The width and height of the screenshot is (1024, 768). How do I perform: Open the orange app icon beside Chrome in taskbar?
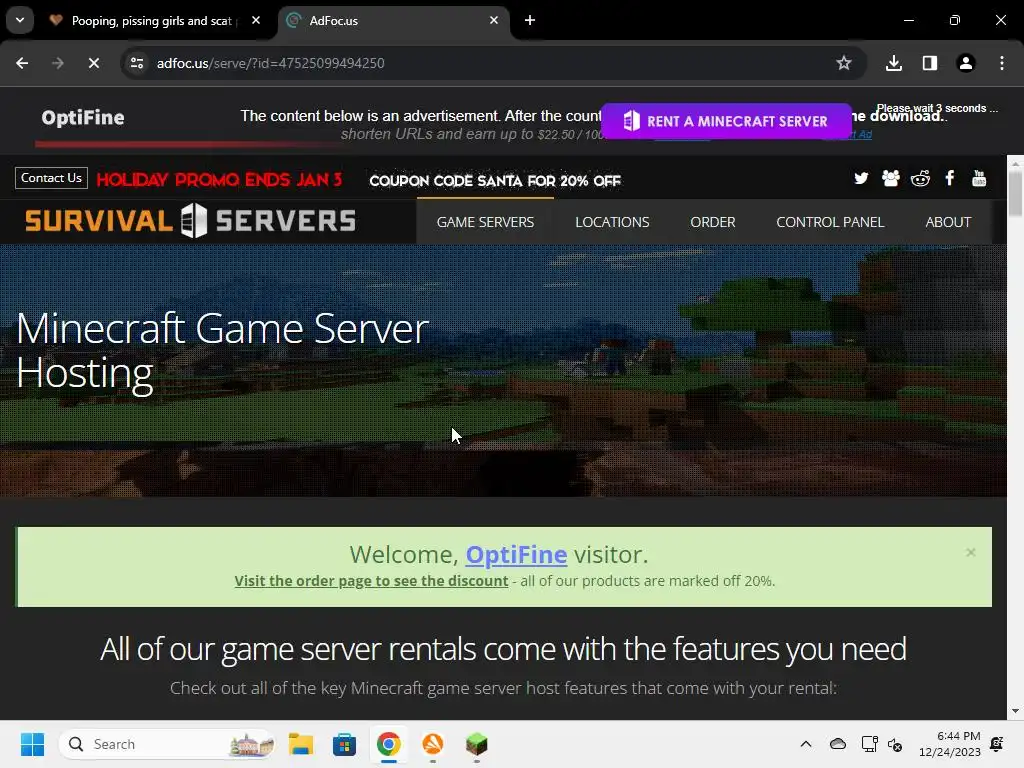pyautogui.click(x=433, y=744)
